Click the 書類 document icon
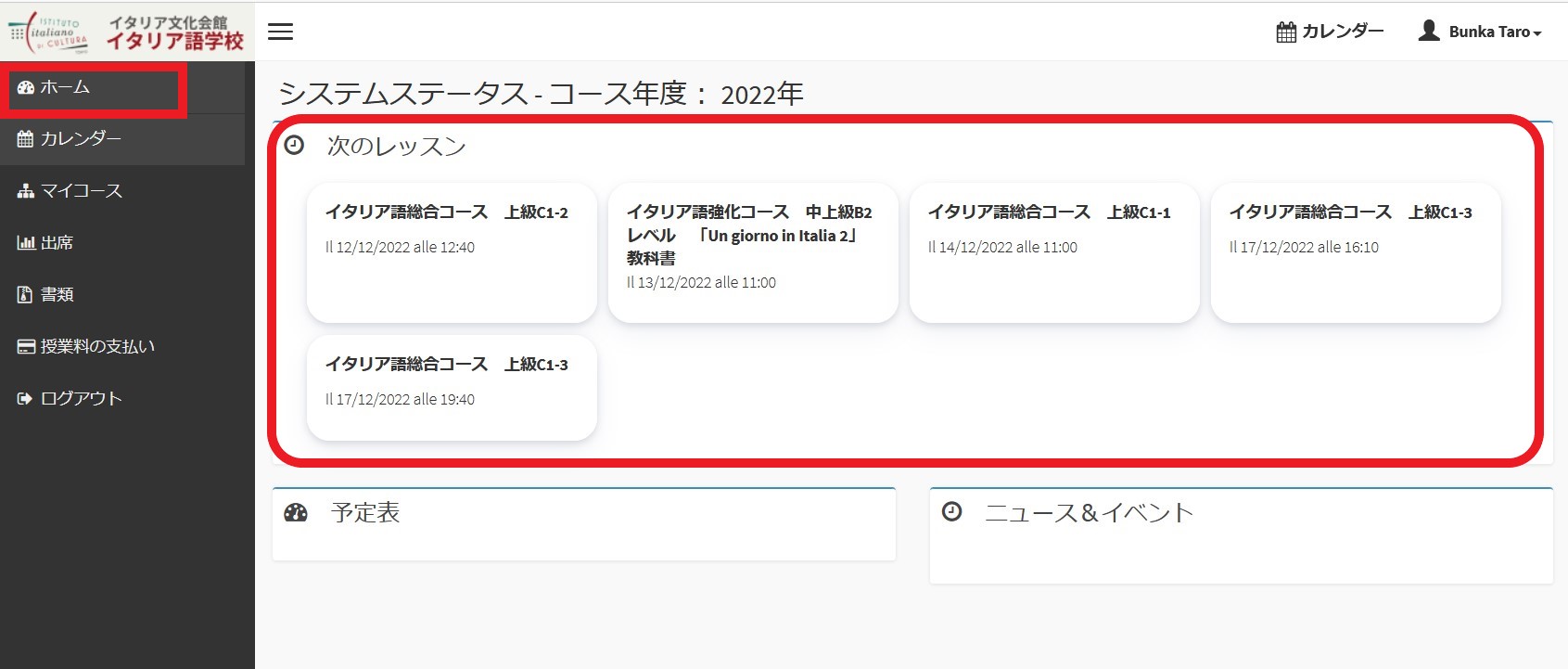The width and height of the screenshot is (1568, 669). click(x=25, y=295)
